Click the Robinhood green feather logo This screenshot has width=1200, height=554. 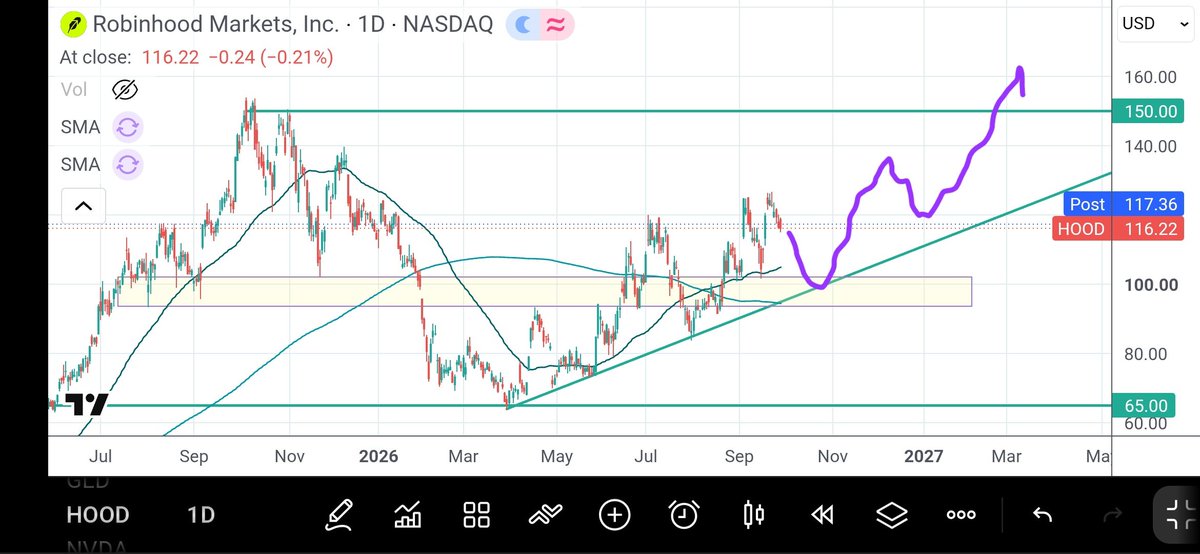[x=72, y=24]
